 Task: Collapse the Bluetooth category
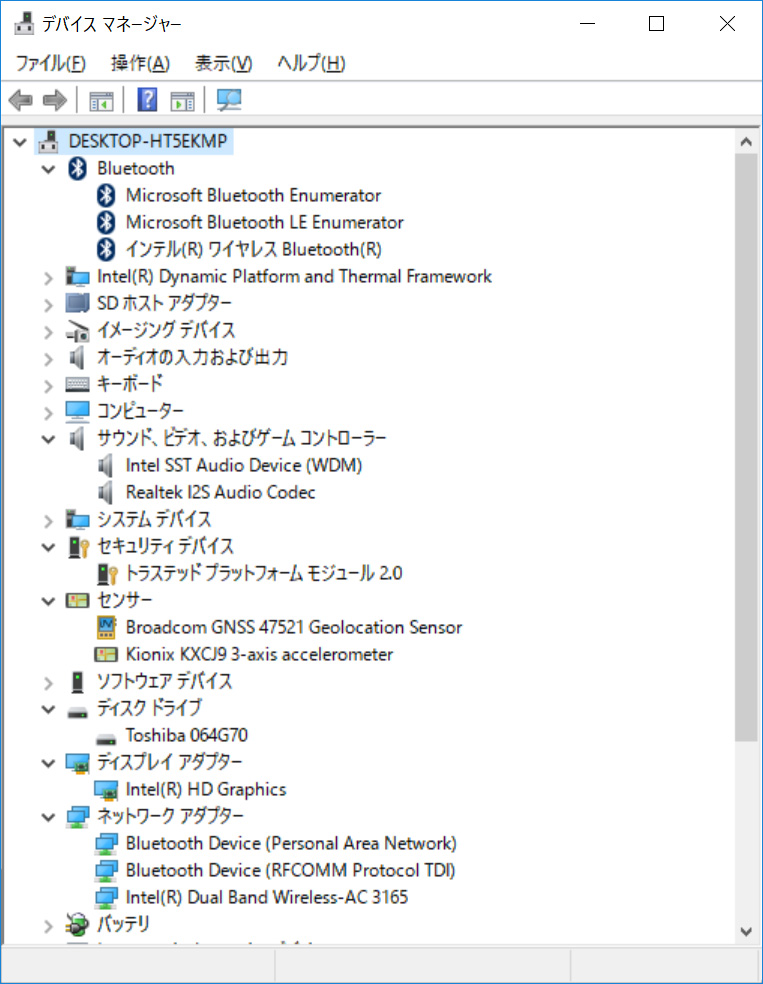click(48, 169)
